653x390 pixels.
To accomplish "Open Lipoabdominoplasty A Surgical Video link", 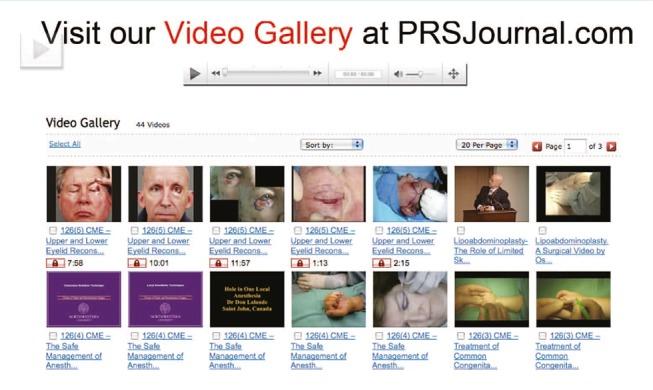I will click(571, 250).
